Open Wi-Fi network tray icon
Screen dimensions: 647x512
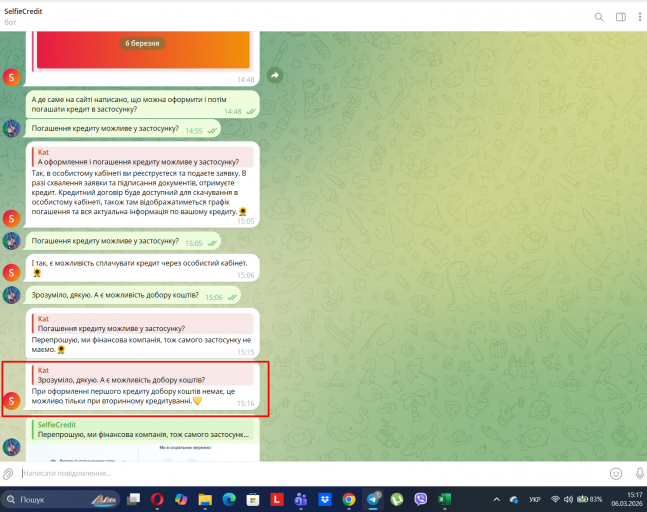coord(555,499)
